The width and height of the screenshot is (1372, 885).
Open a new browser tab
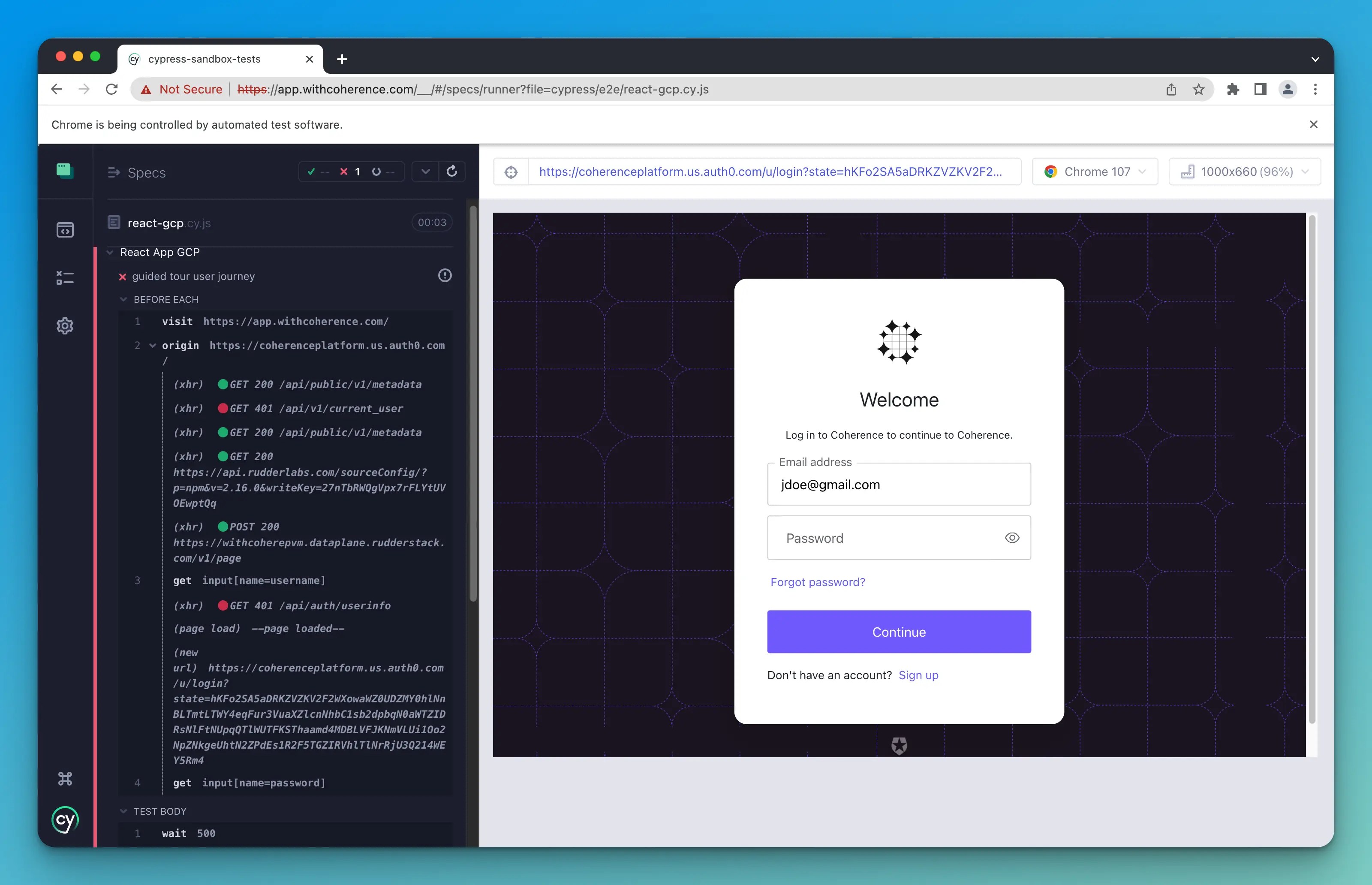[342, 59]
